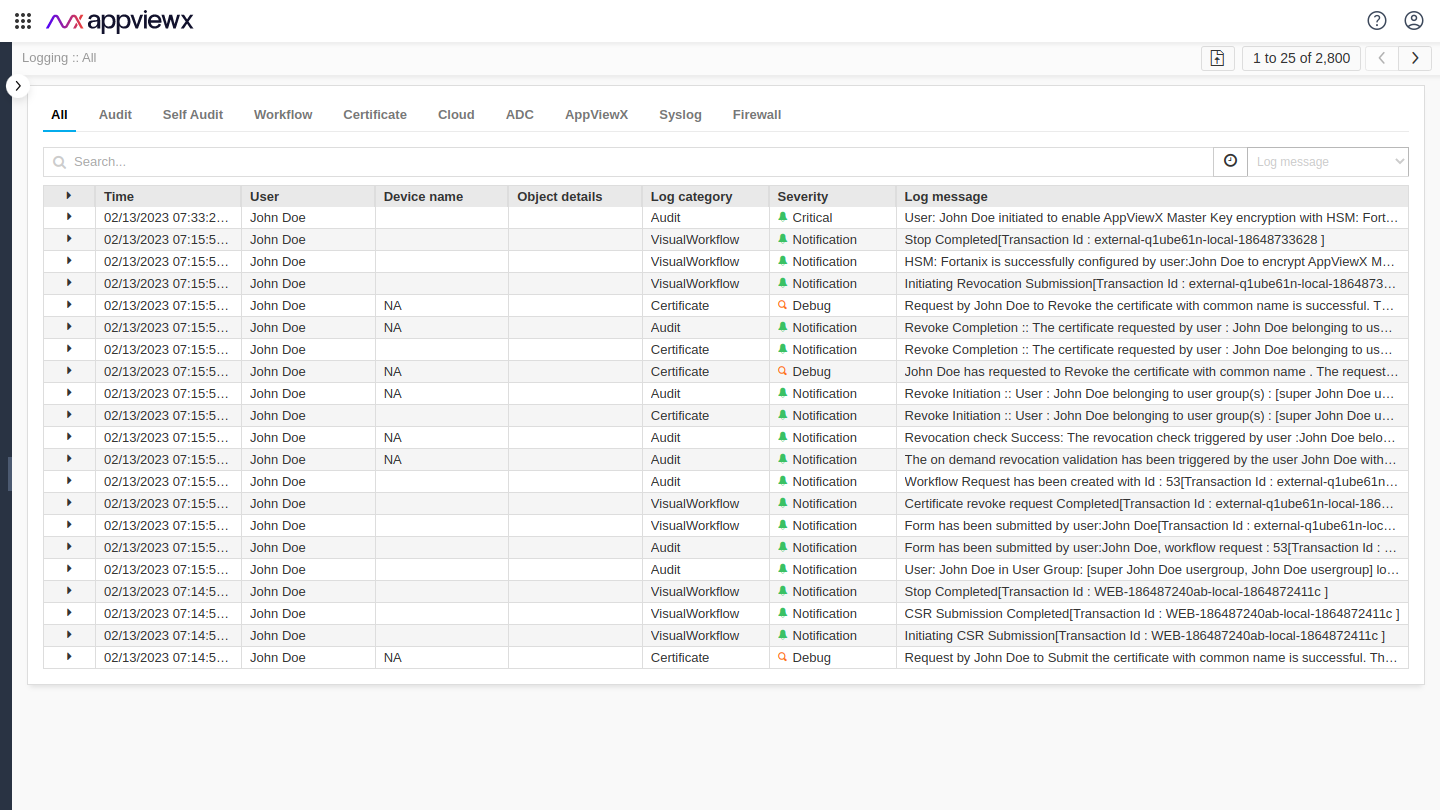
Task: Click the search magnifier icon
Action: [60, 162]
